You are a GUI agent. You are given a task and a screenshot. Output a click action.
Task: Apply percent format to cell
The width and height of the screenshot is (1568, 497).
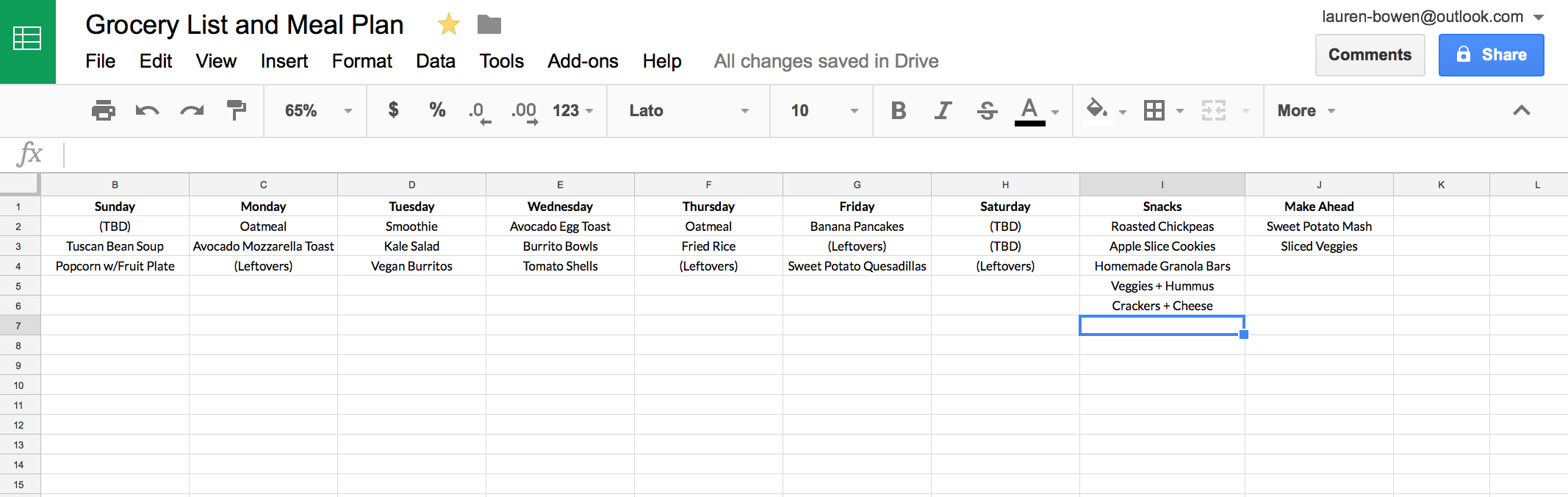click(437, 110)
